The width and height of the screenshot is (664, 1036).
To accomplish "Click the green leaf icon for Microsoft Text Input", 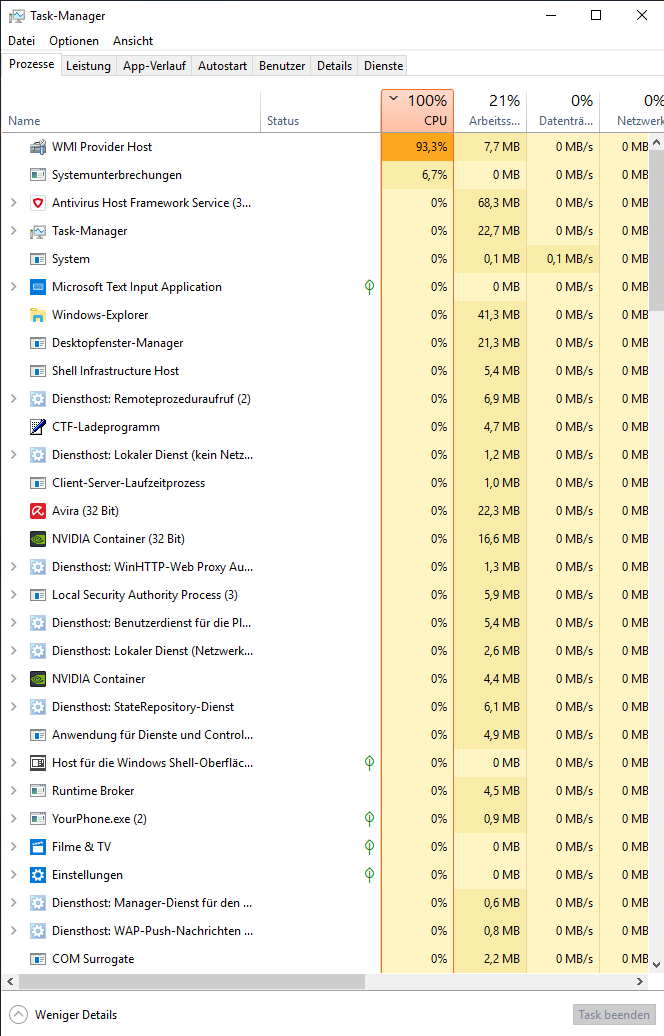I will pos(369,287).
